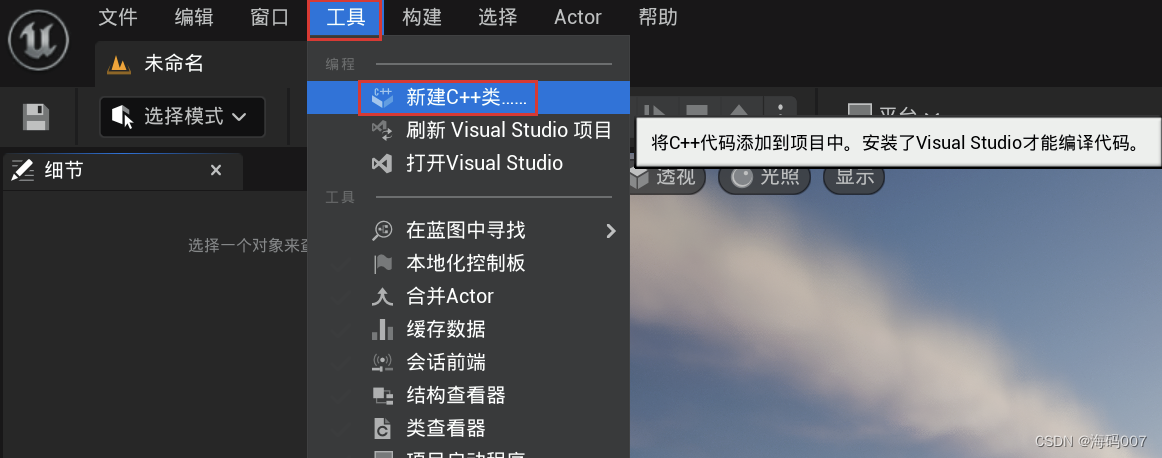Open the 选择 menu

[x=497, y=17]
